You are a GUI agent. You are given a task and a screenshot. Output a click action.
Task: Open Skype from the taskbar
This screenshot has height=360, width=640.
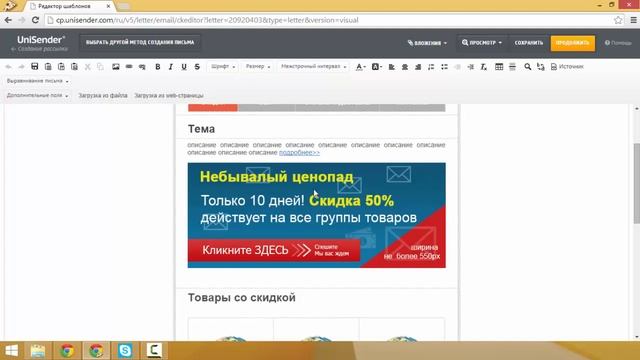coord(125,351)
